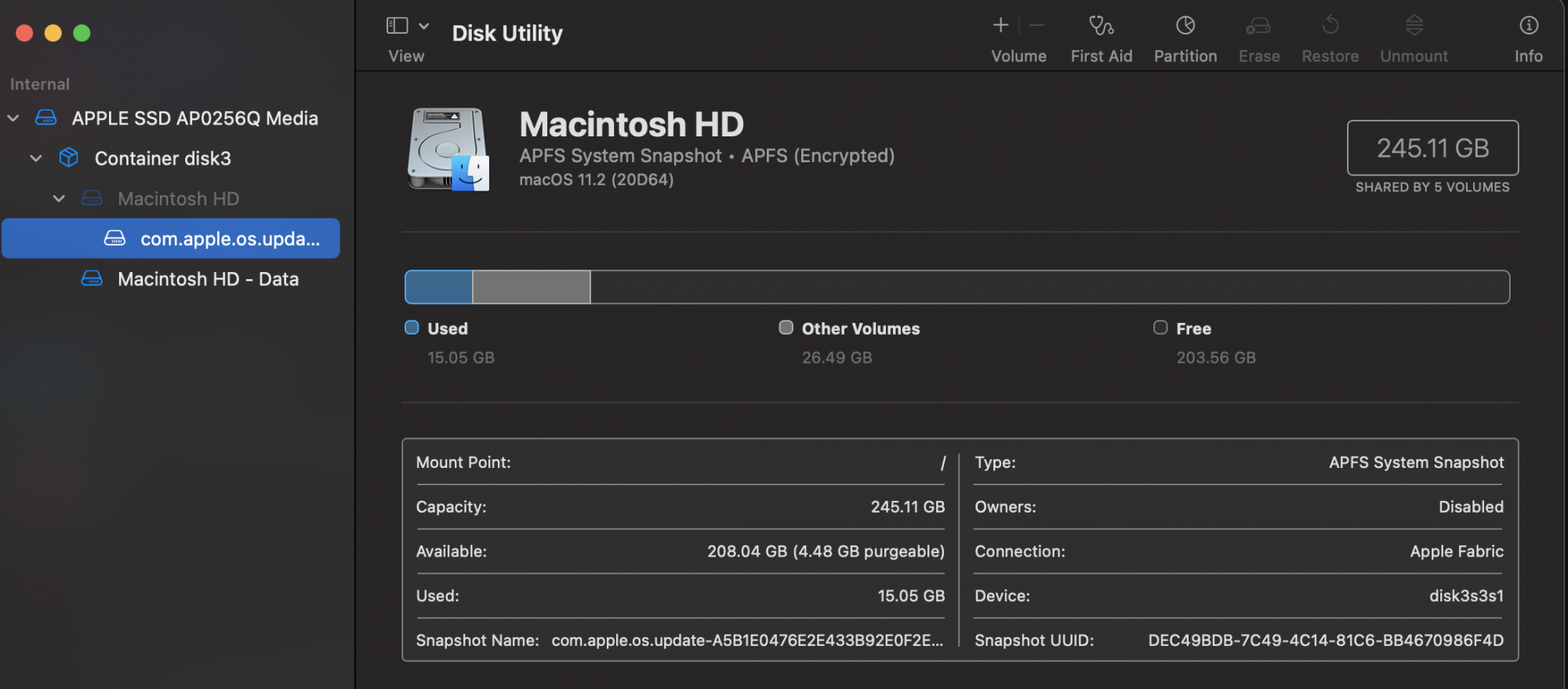Click the Disk Utility window title
Screen dimensions: 1568x689
click(x=507, y=33)
